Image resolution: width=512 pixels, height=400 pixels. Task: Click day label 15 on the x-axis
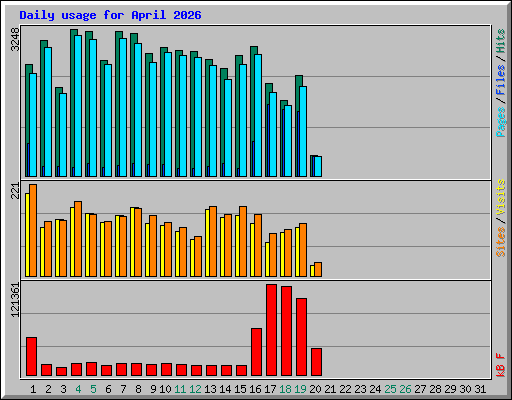(240, 389)
